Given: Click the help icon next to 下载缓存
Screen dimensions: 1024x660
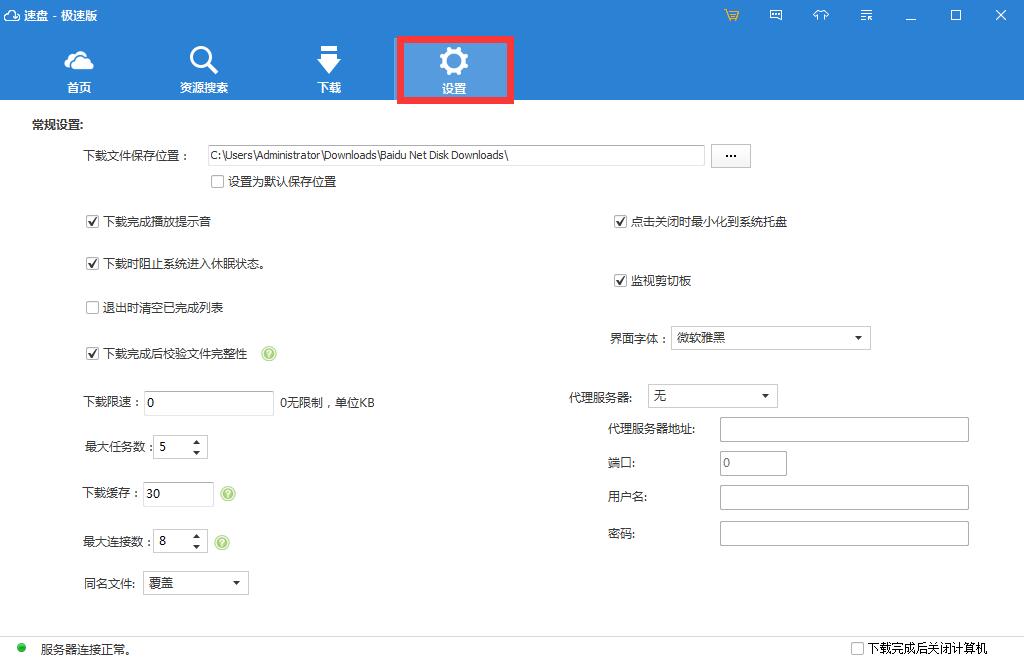Looking at the screenshot, I should coord(228,494).
